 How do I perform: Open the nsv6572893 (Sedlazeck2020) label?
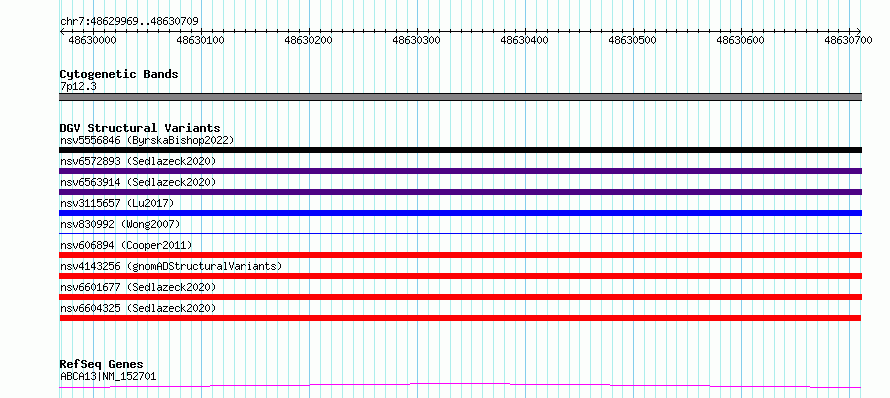pyautogui.click(x=138, y=161)
